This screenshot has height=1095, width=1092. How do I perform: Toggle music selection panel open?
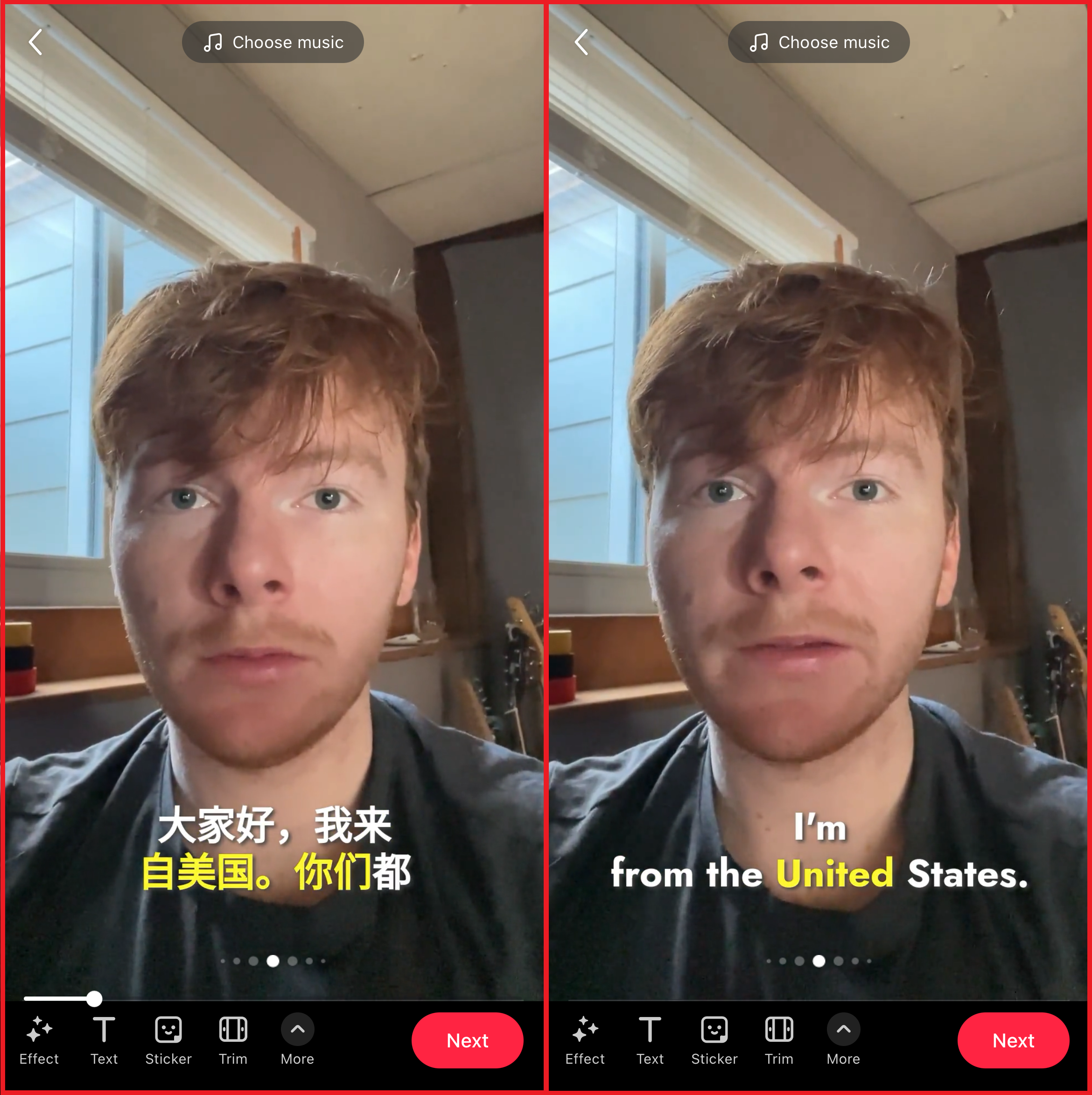[273, 43]
